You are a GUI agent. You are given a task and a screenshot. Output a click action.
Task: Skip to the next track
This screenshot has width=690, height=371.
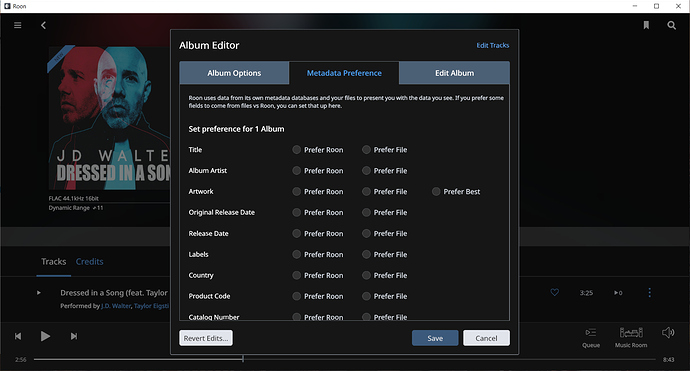(x=74, y=336)
